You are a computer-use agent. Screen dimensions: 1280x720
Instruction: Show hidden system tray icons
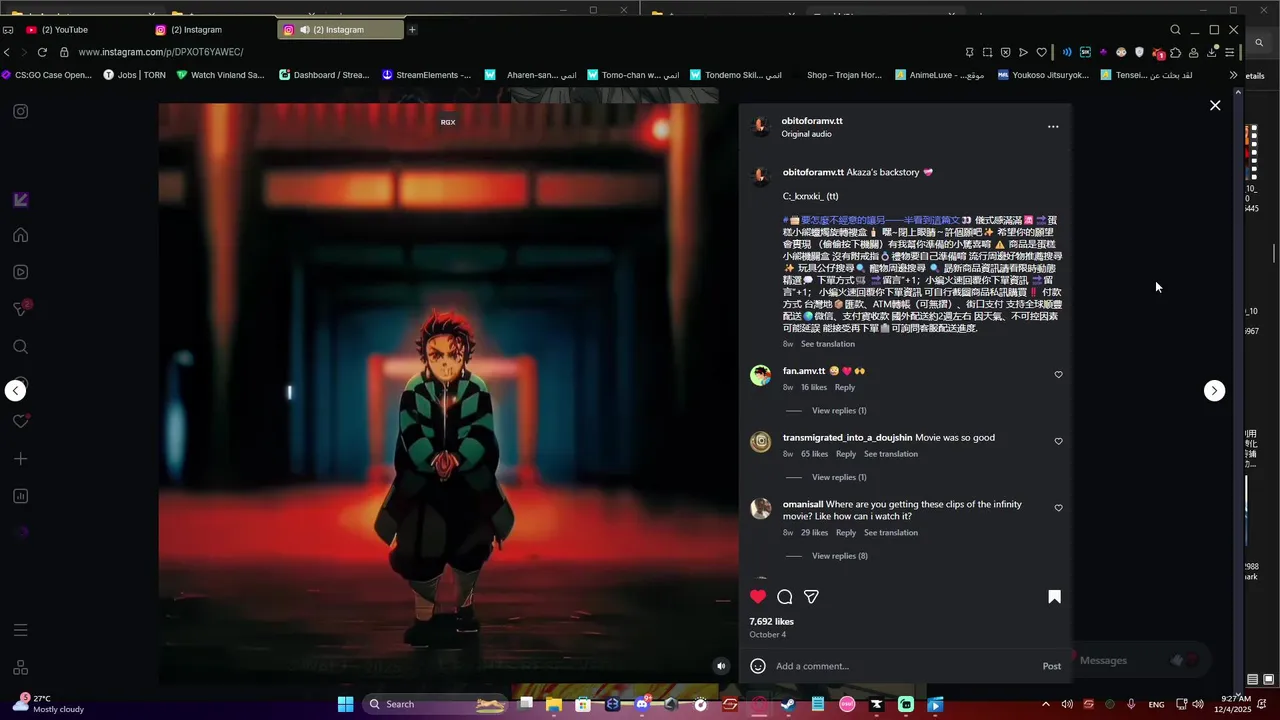click(x=1046, y=704)
